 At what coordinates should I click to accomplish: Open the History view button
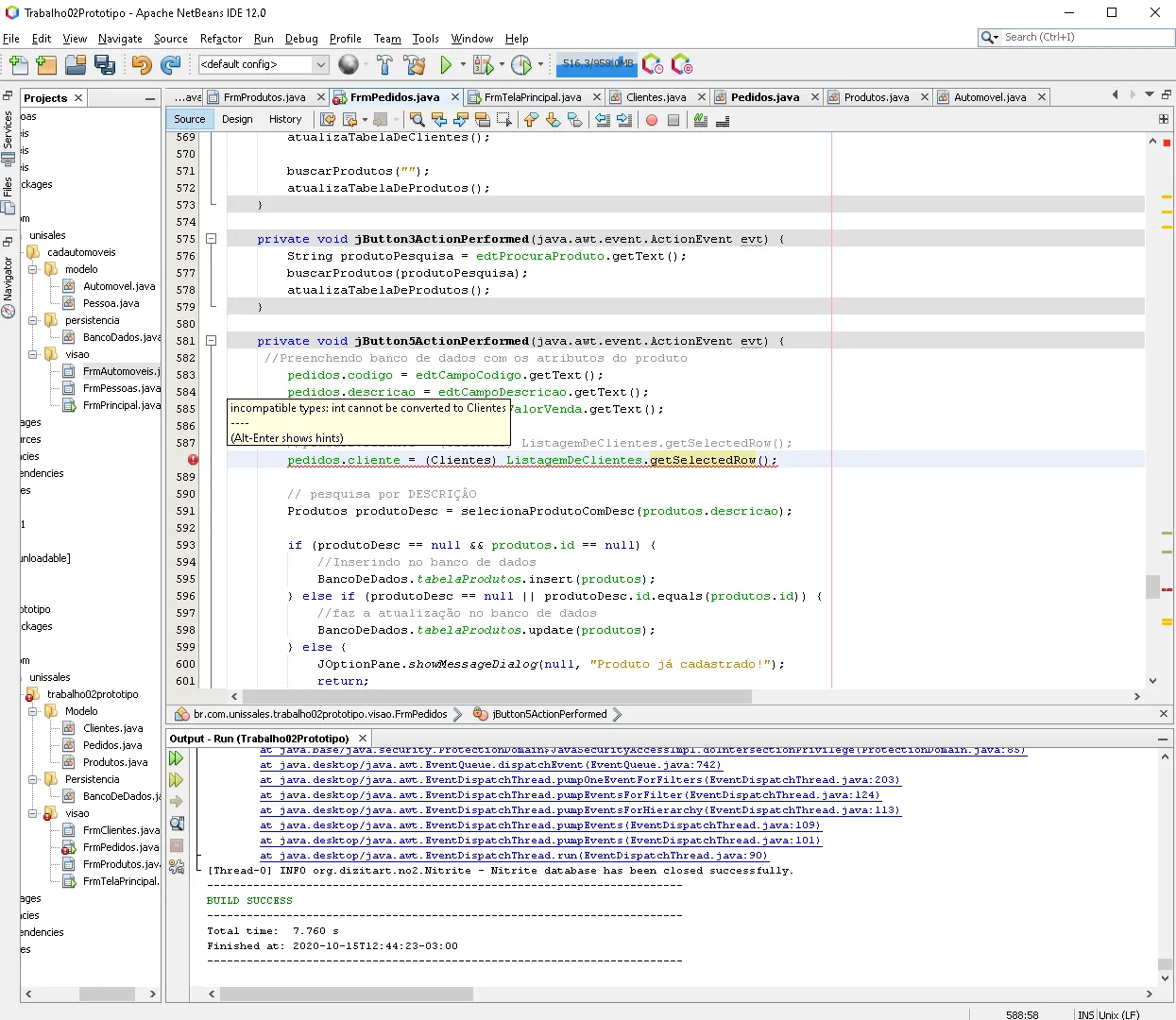pos(285,119)
